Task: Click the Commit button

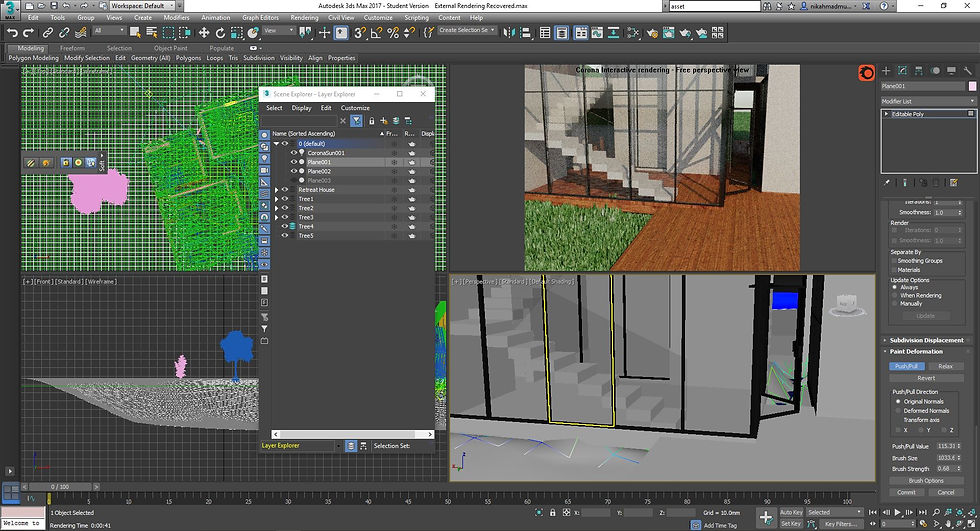Action: click(x=906, y=492)
